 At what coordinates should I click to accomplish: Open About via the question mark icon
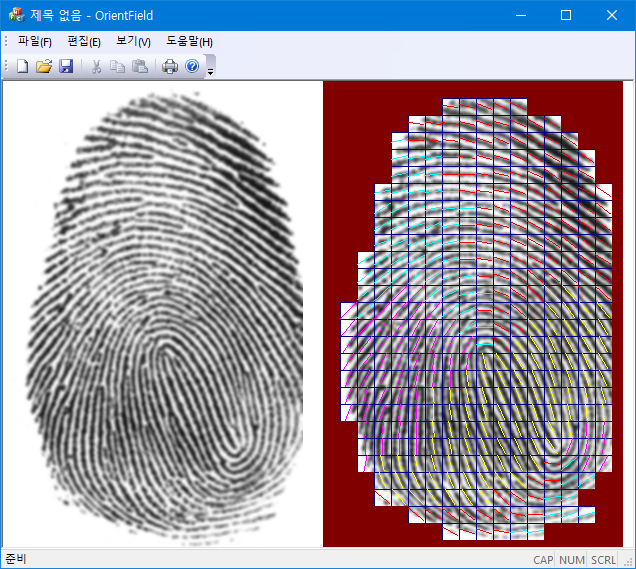click(192, 66)
